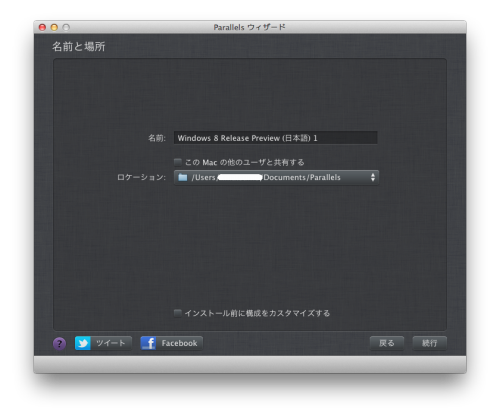Click the virtual machine name field
The width and height of the screenshot is (500, 420).
pos(276,138)
